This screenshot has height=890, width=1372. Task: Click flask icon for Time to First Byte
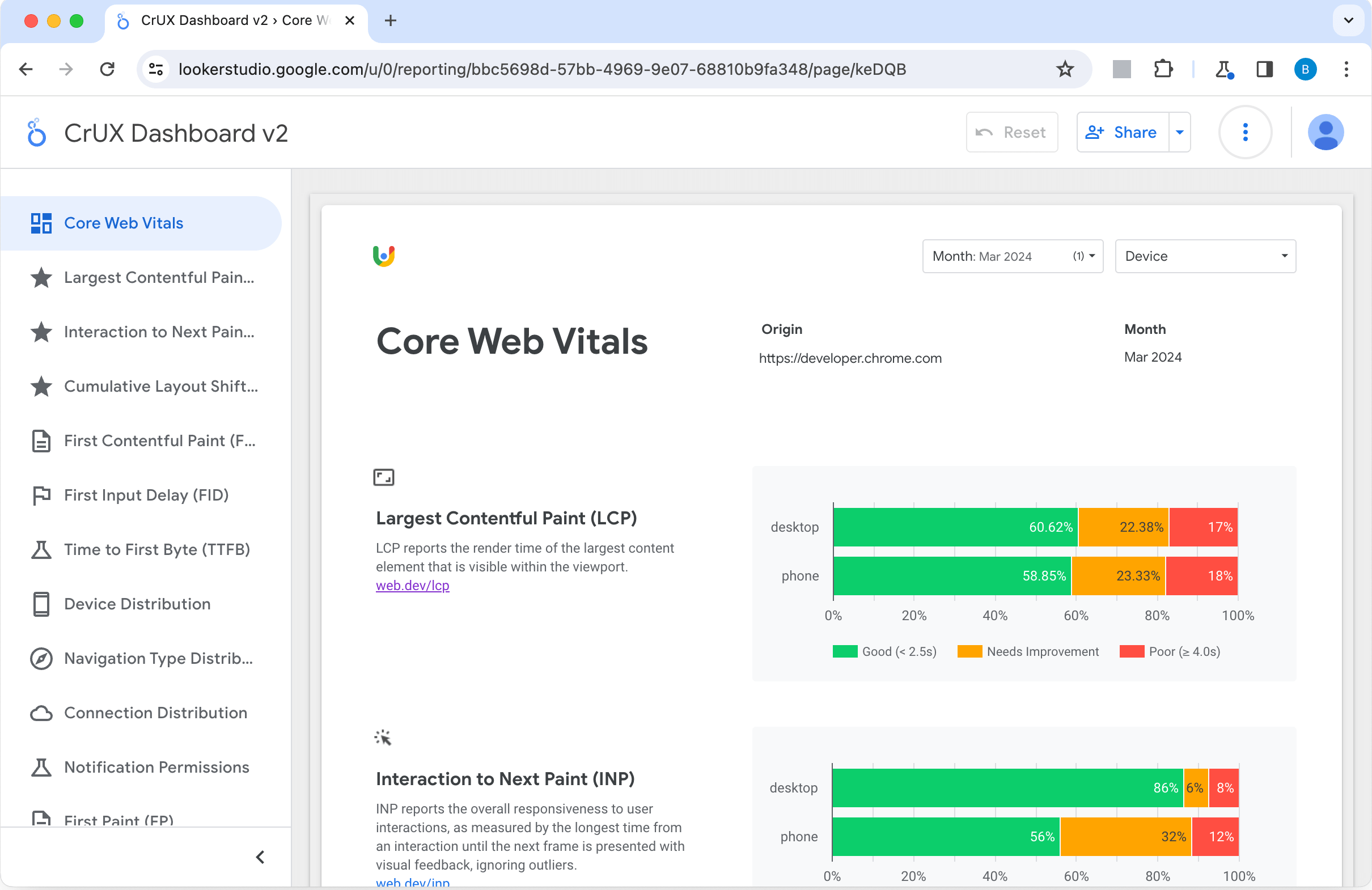[41, 550]
